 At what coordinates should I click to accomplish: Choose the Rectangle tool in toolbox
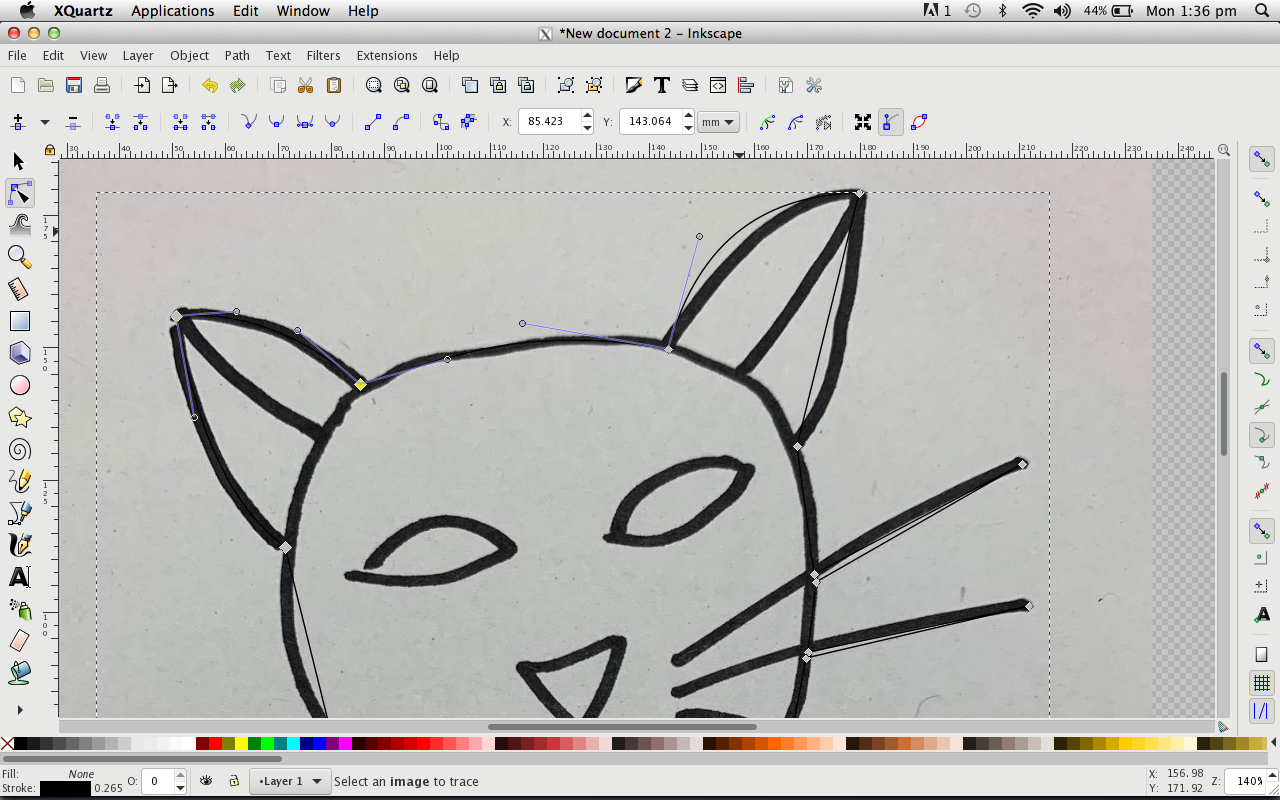point(19,321)
